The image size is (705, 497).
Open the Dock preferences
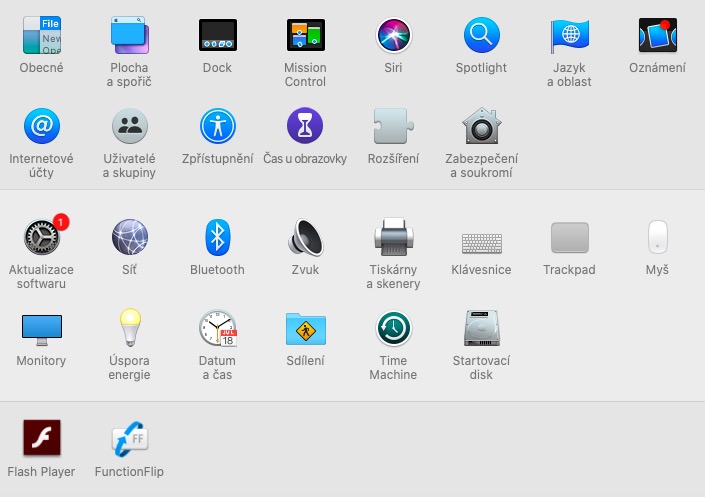tap(218, 36)
